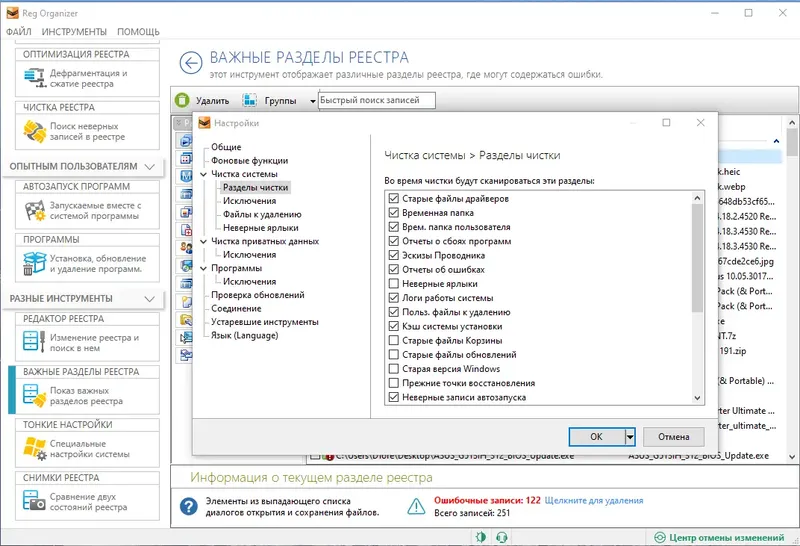
Task: Click the headset support icon in status bar
Action: [x=502, y=537]
